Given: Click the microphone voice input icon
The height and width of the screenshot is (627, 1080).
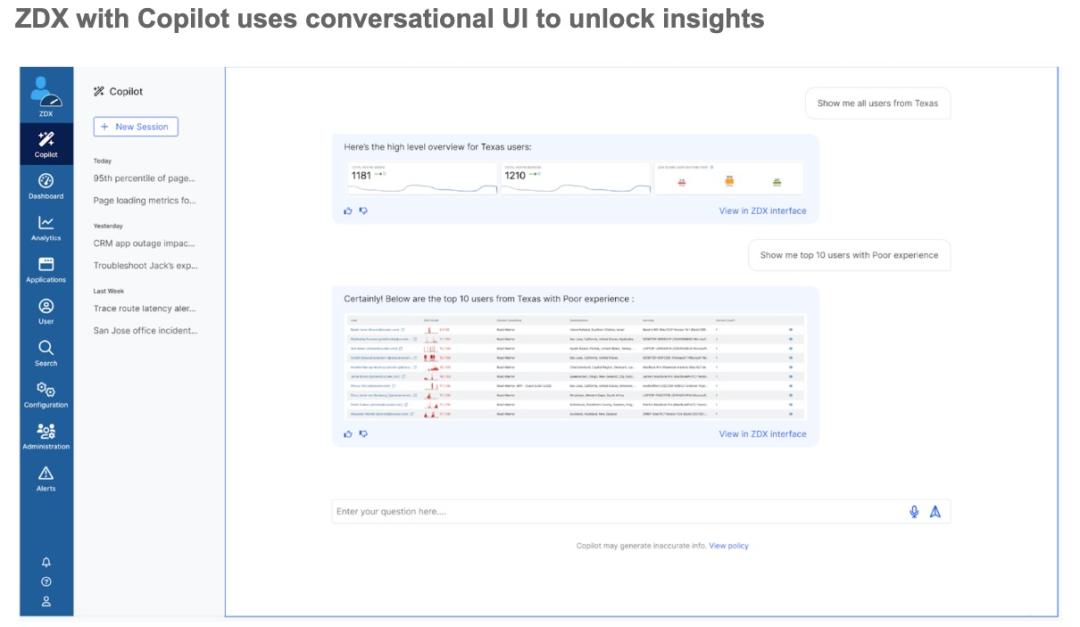Looking at the screenshot, I should tap(914, 511).
